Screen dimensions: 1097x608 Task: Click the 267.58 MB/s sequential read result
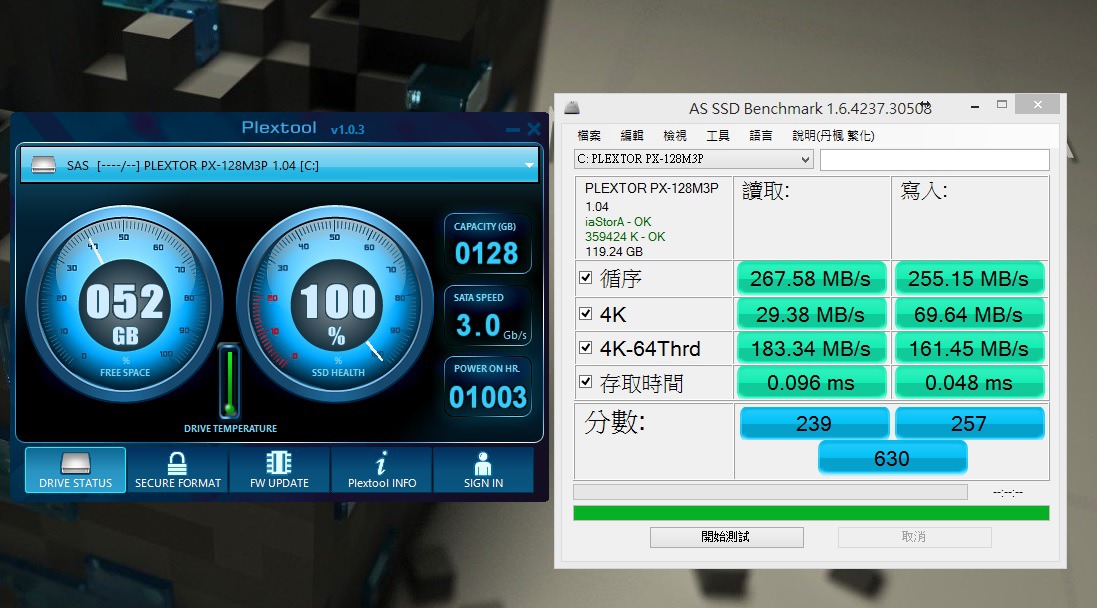point(811,278)
